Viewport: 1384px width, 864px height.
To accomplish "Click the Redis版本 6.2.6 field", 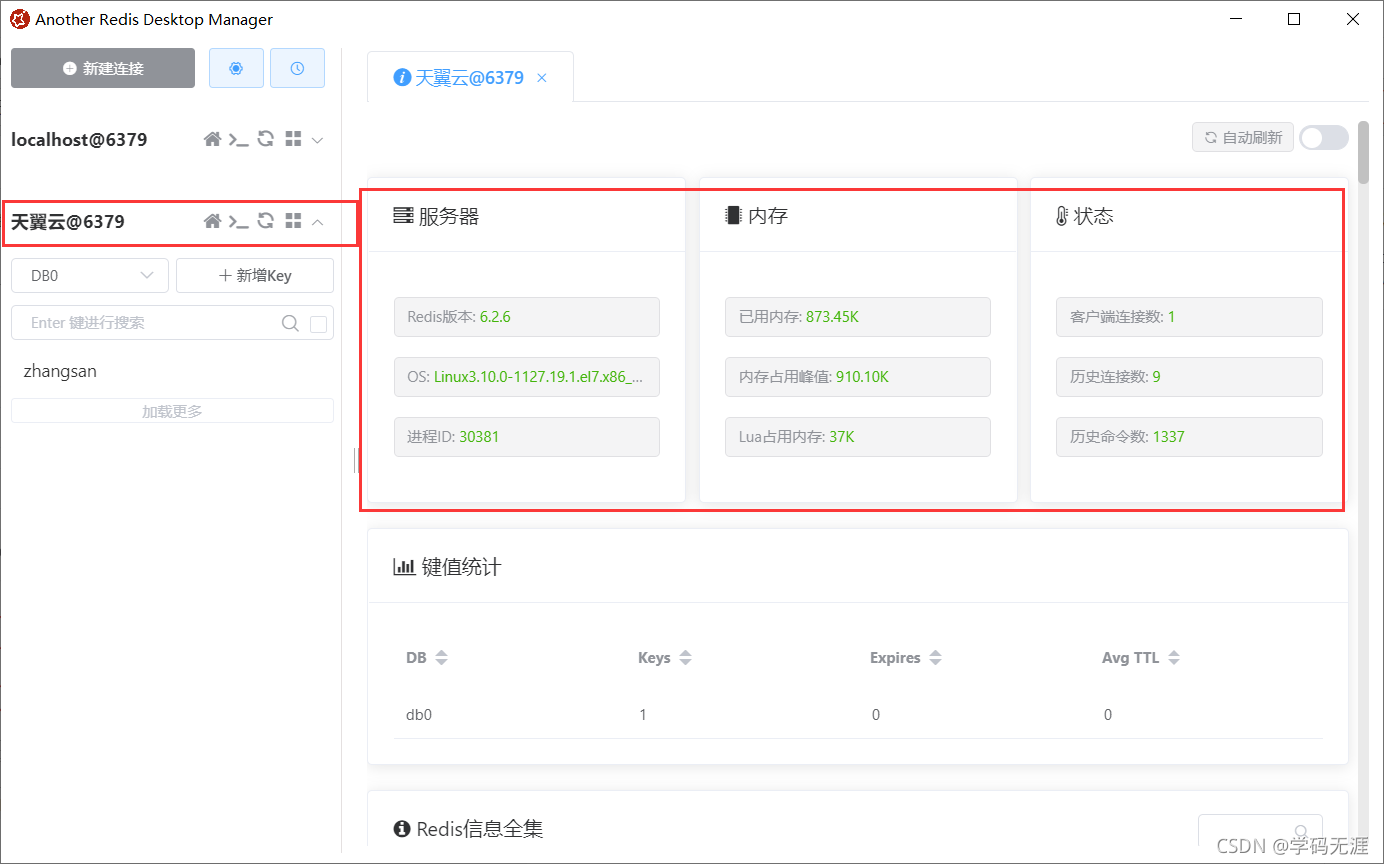I will [527, 317].
